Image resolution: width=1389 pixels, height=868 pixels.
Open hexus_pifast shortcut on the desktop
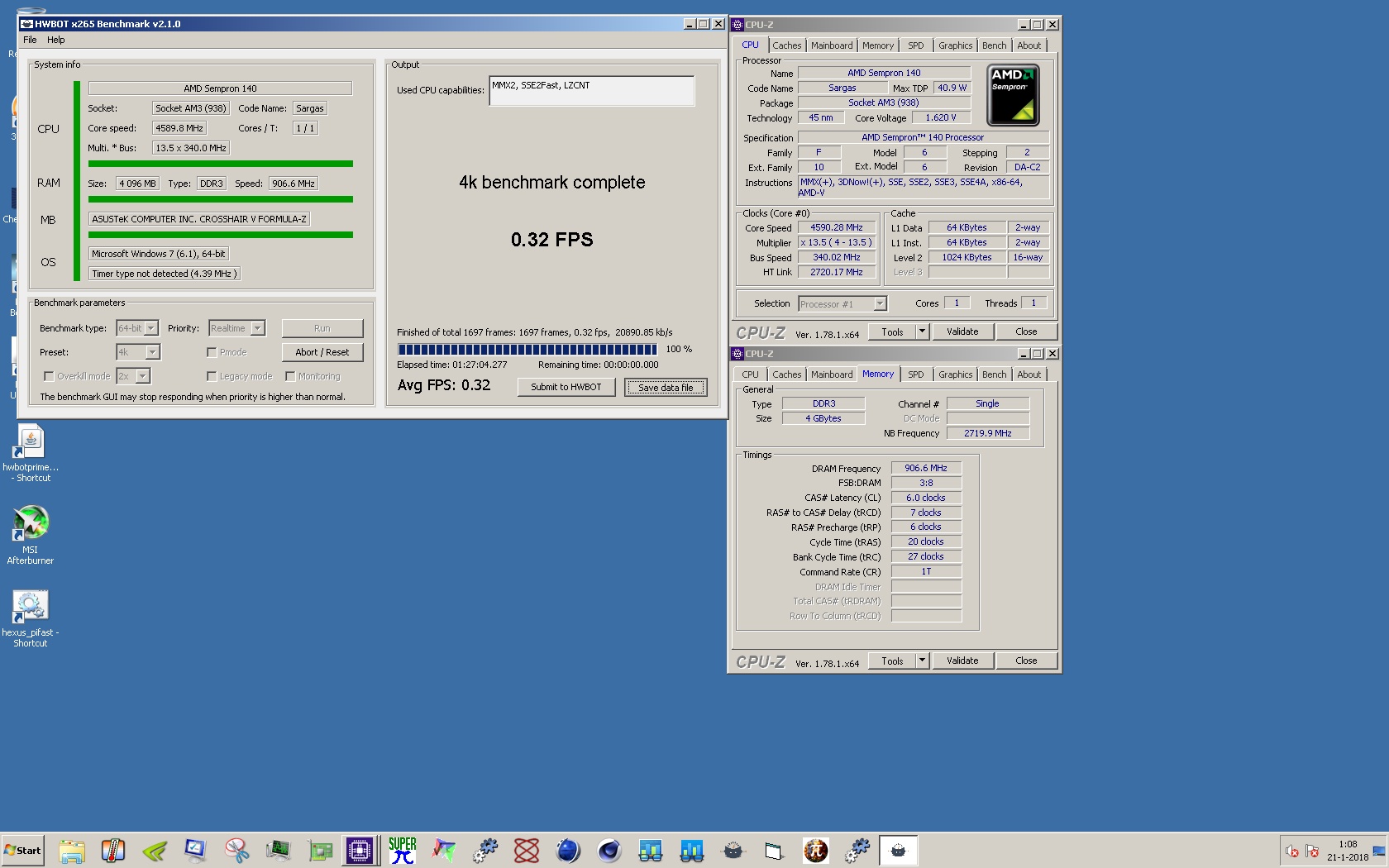[31, 618]
